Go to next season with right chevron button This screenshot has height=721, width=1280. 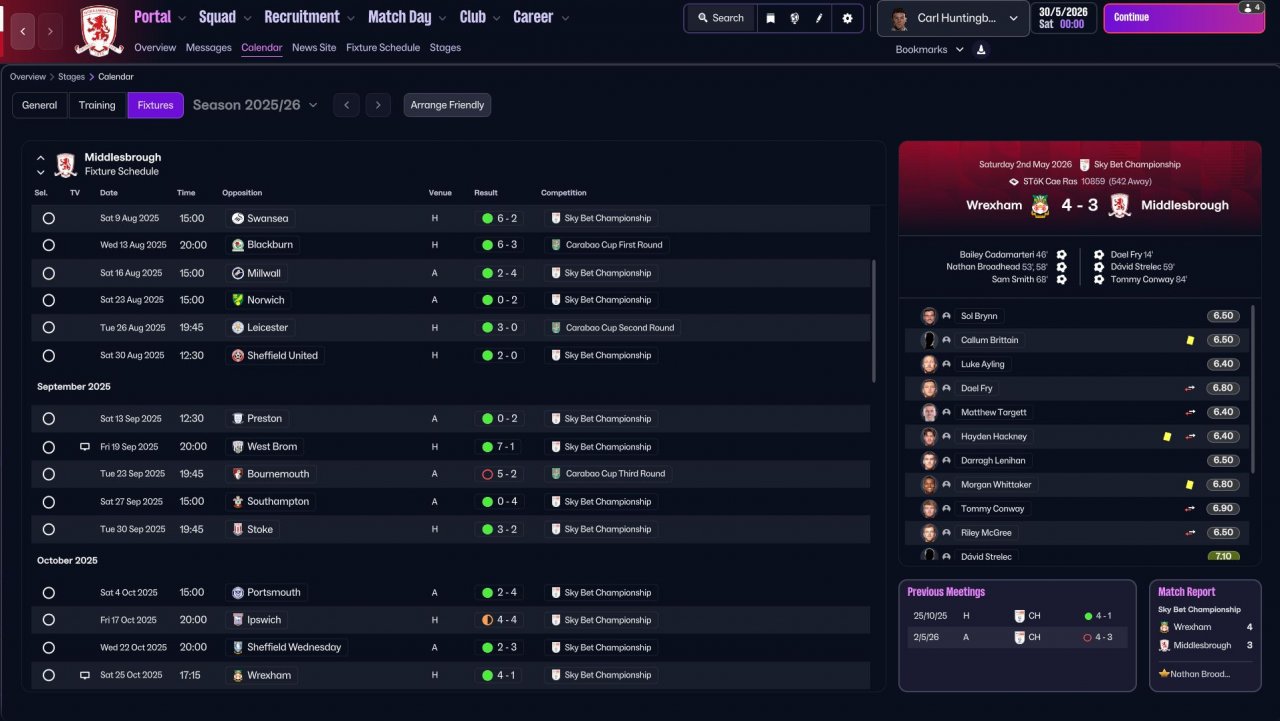[377, 105]
